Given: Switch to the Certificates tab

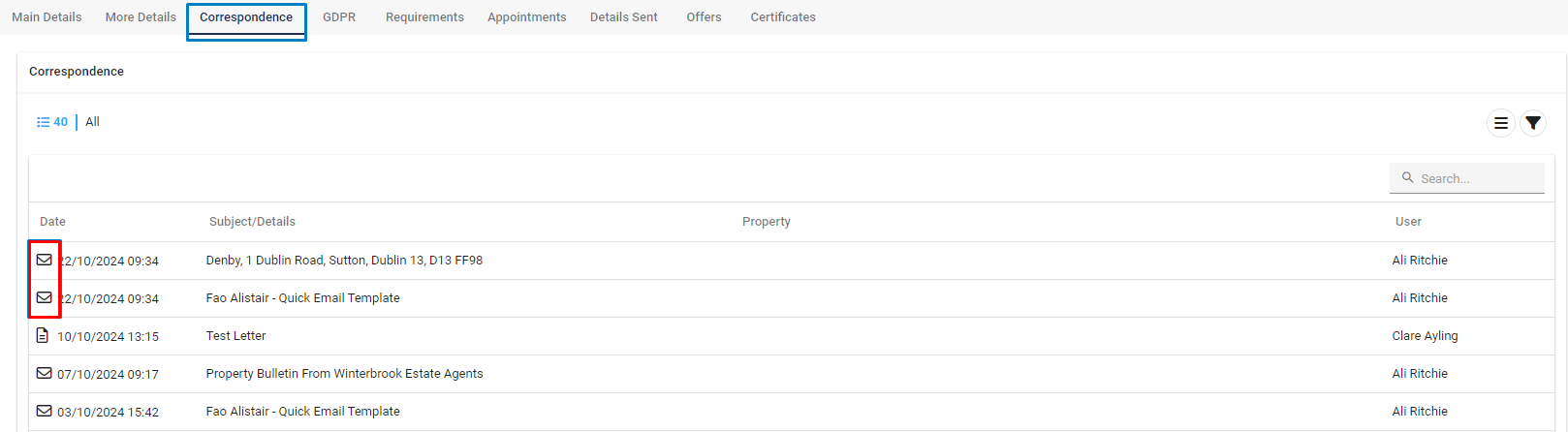Looking at the screenshot, I should tap(783, 17).
